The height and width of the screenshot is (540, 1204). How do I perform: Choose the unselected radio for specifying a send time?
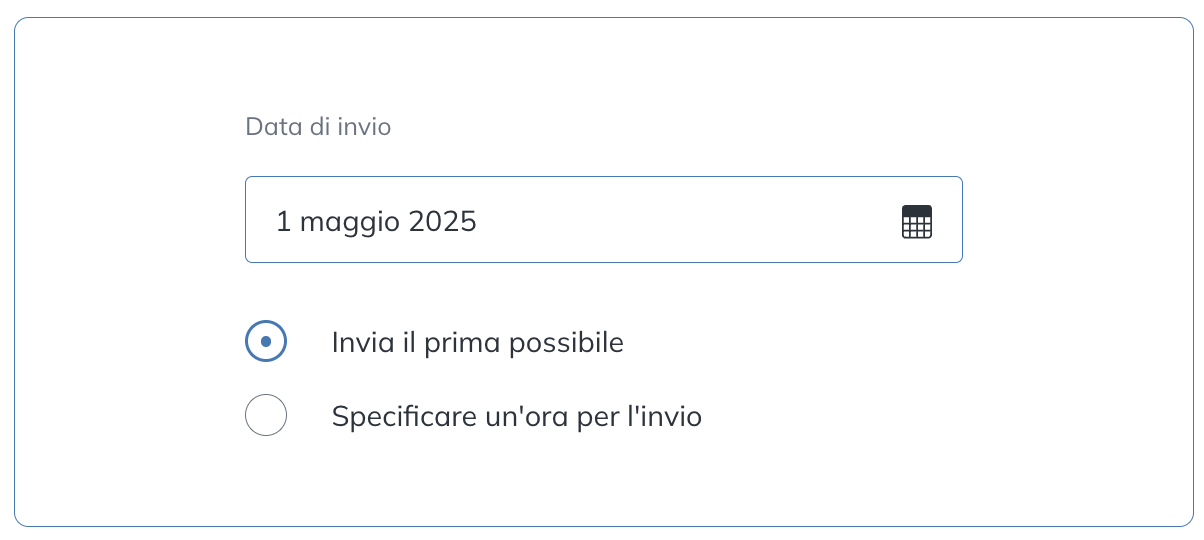point(266,415)
